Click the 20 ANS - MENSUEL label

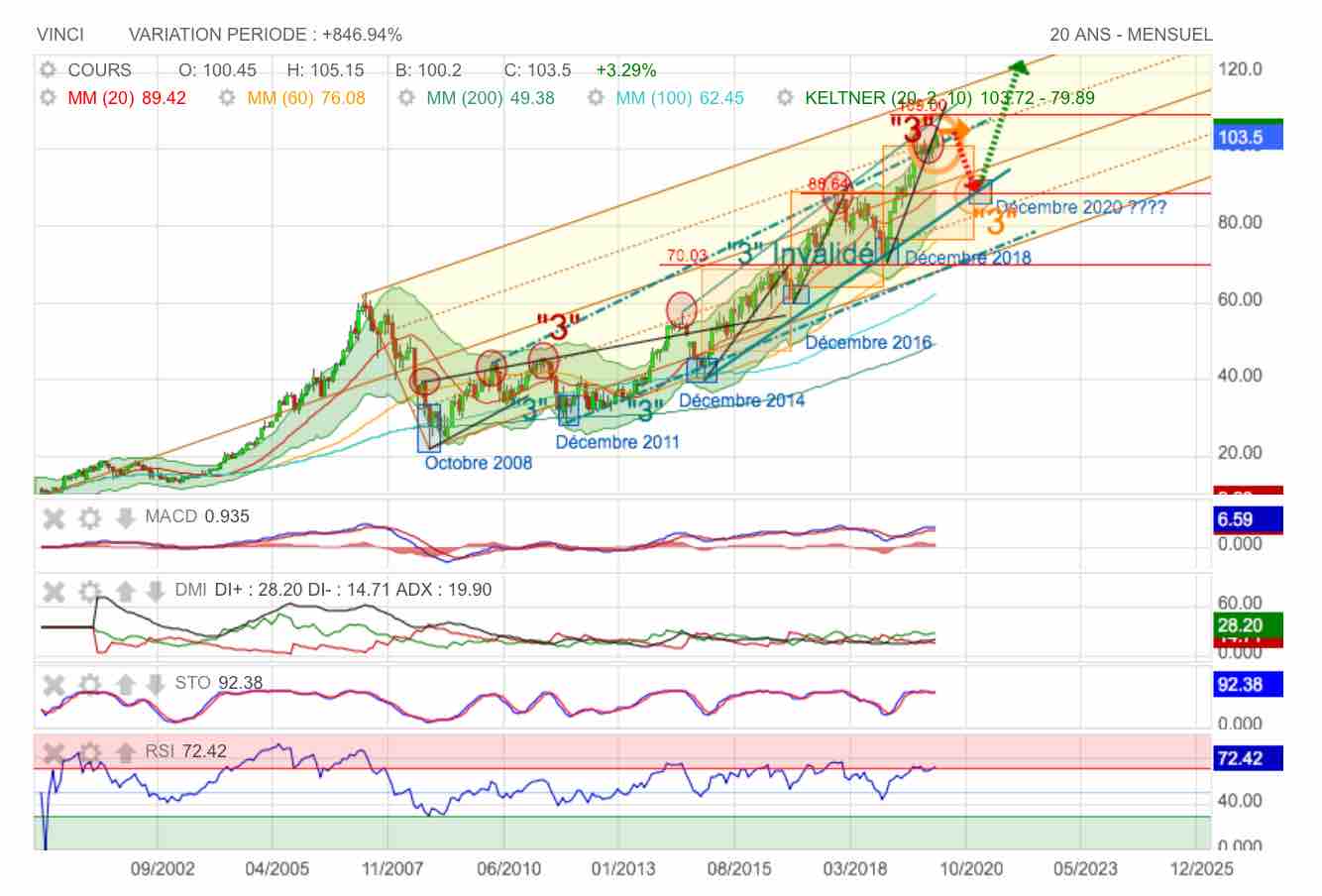(x=1132, y=35)
